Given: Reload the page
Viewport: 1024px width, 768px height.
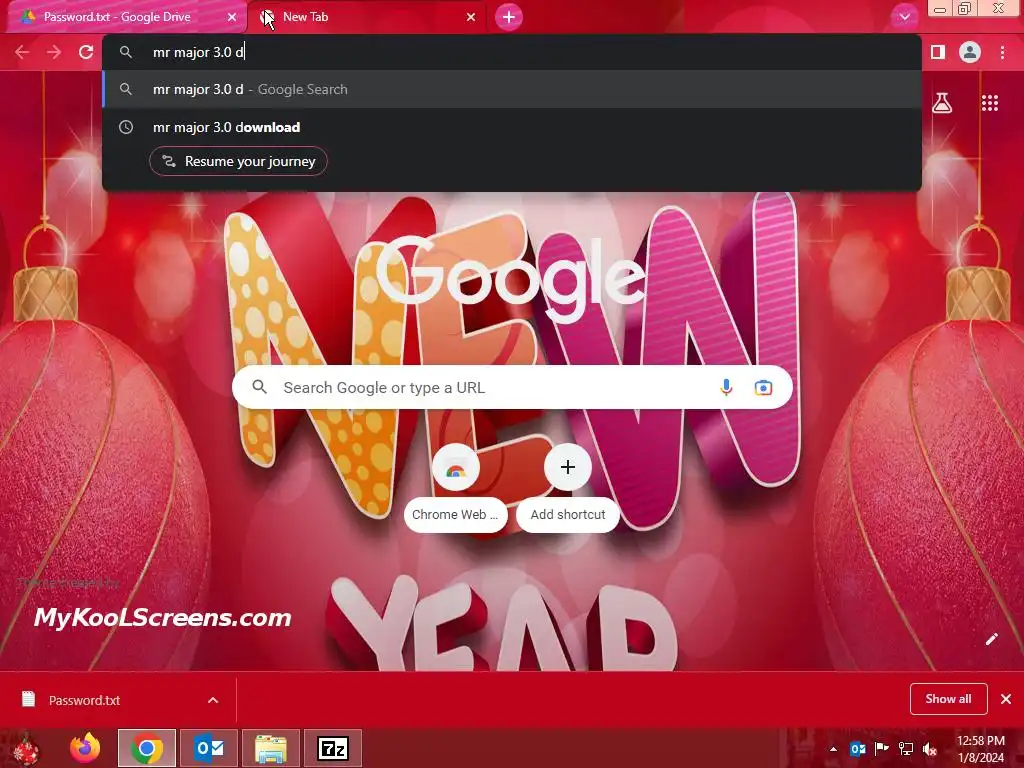Looking at the screenshot, I should pos(86,52).
